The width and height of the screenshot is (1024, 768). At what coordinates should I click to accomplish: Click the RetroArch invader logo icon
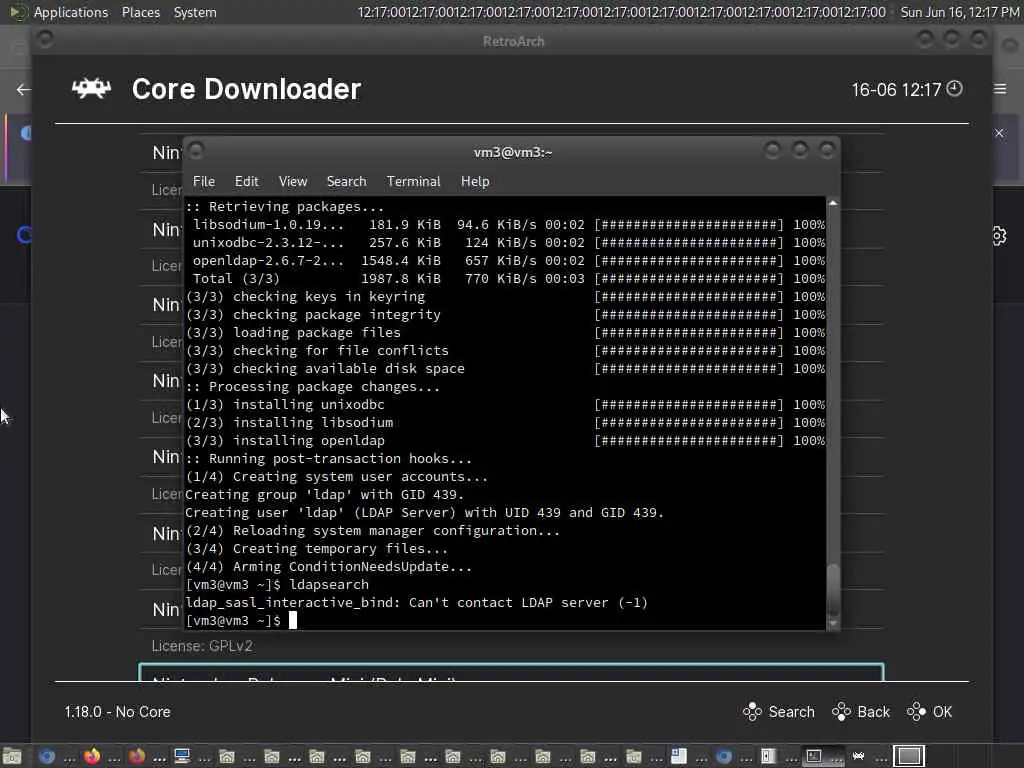91,88
